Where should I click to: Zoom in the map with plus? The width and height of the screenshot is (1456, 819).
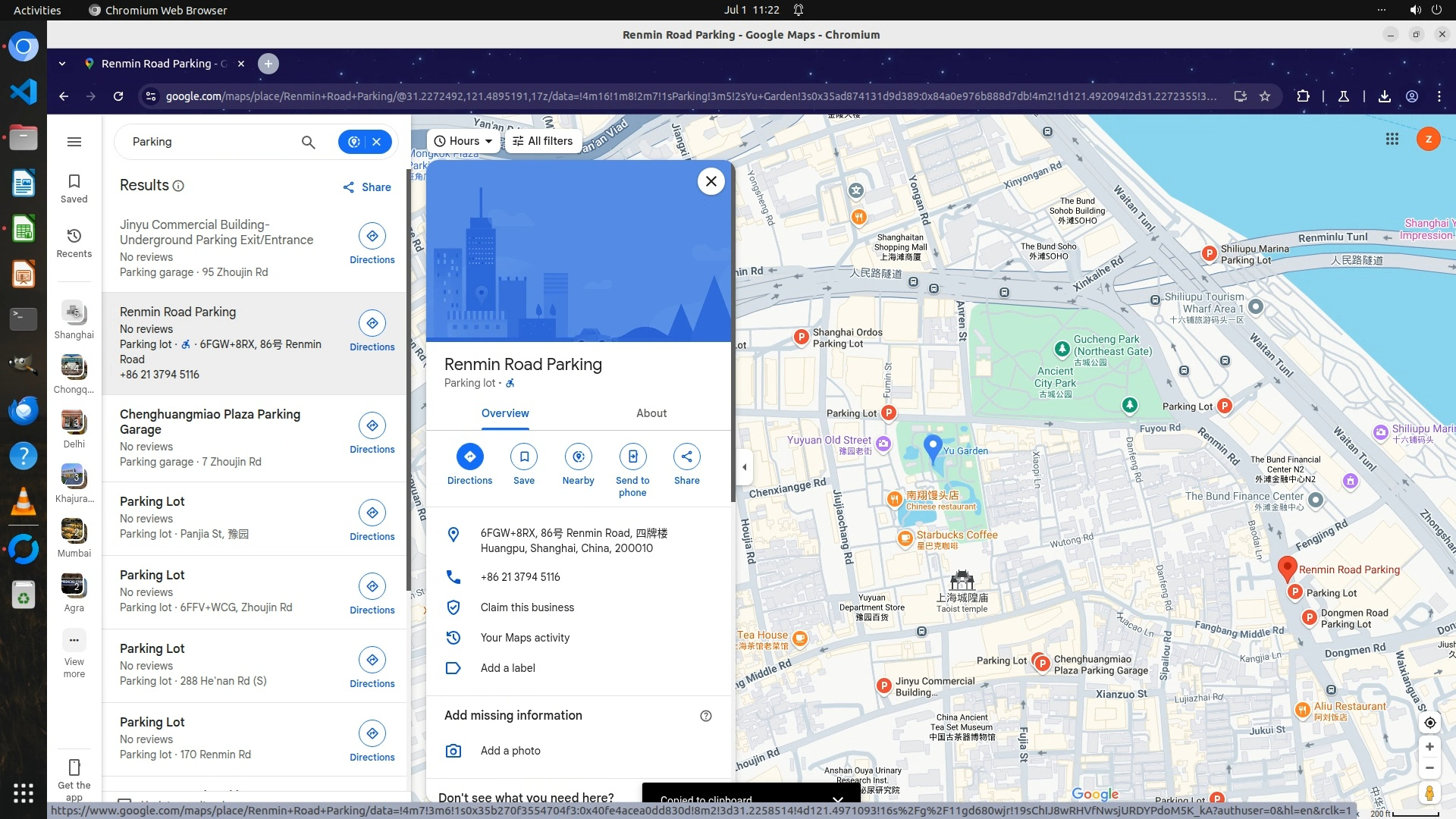click(1429, 747)
